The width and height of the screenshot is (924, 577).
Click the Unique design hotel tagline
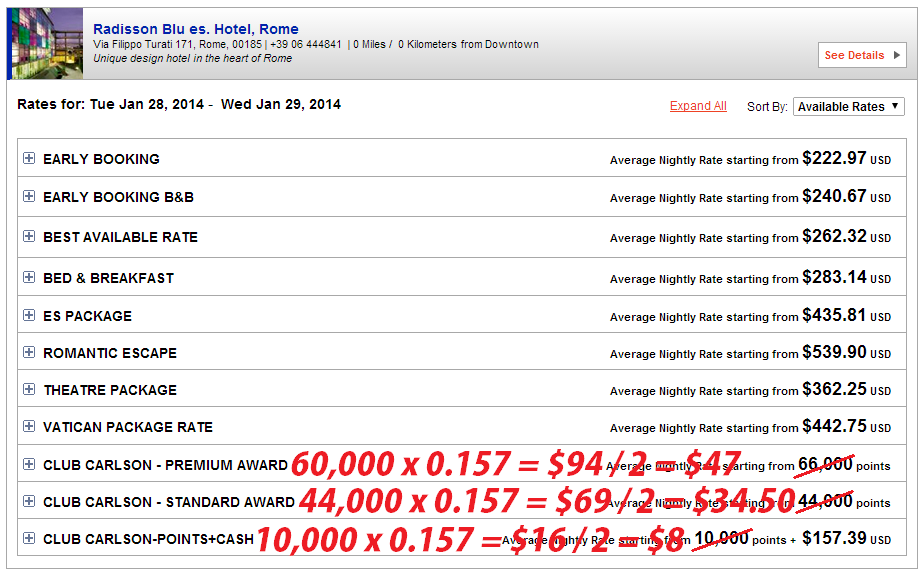pyautogui.click(x=193, y=58)
